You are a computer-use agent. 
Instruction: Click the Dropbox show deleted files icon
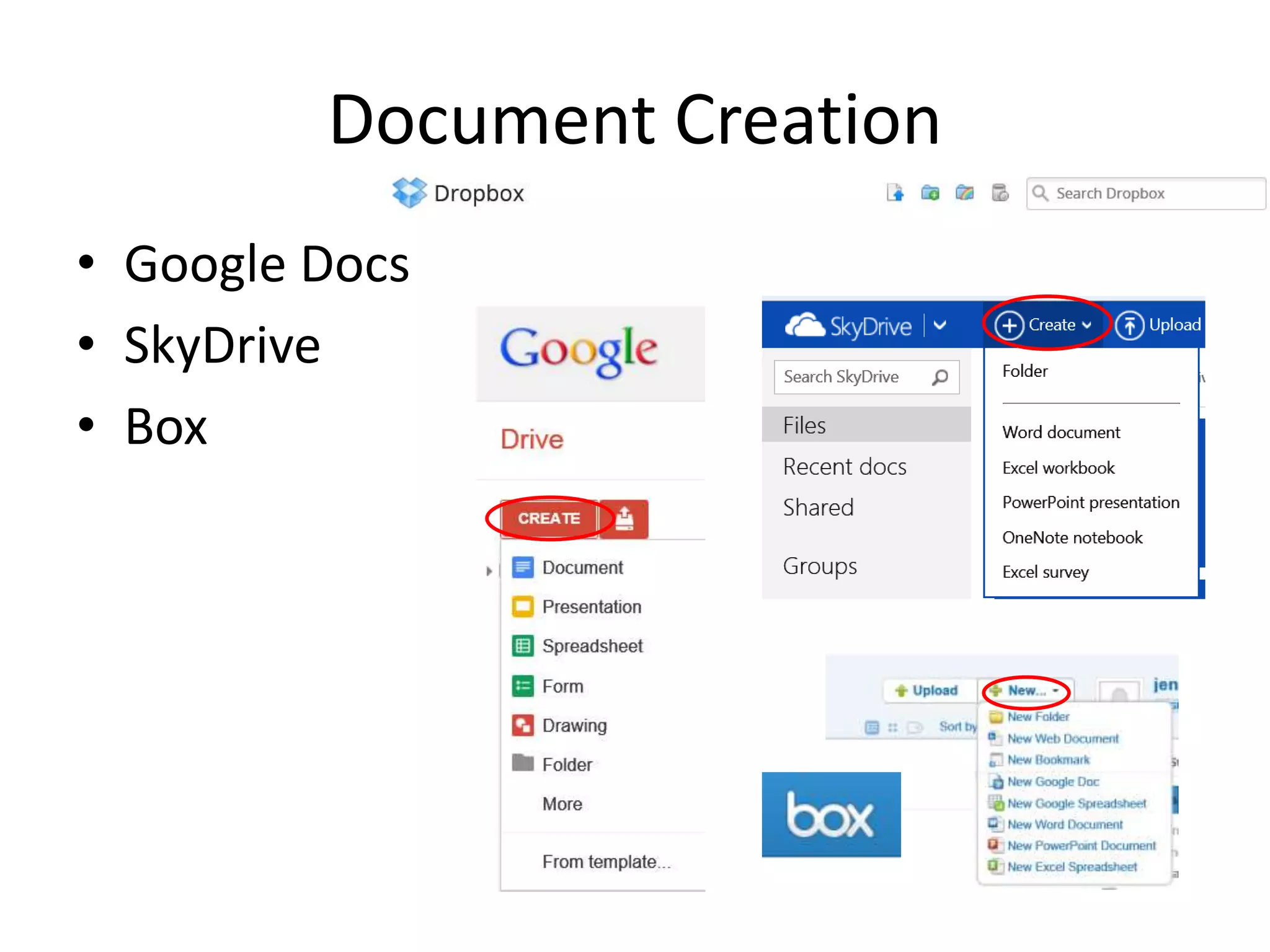[x=1000, y=193]
